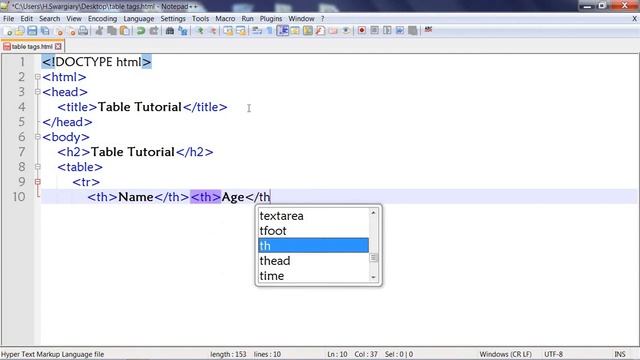The width and height of the screenshot is (640, 360).
Task: Toggle Function List panel icon
Action: click(x=320, y=31)
